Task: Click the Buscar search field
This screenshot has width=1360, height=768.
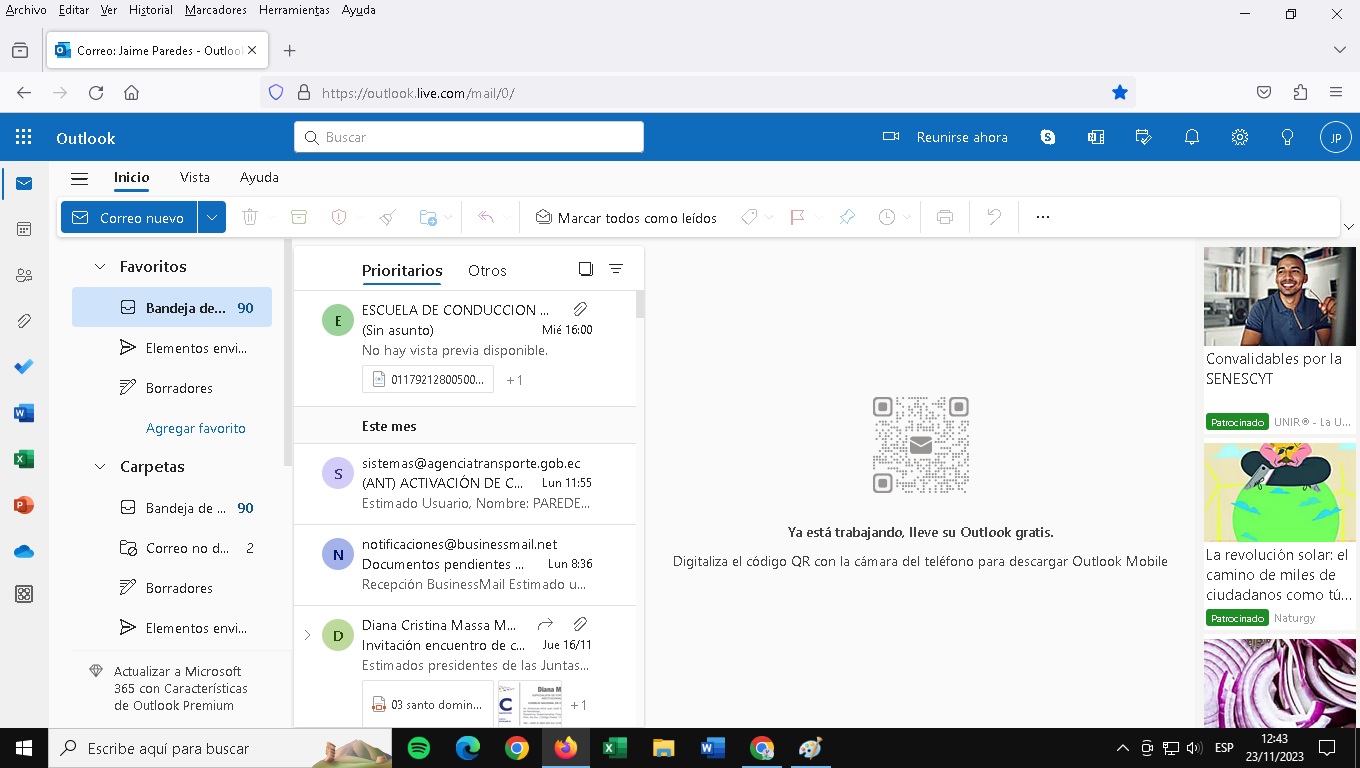Action: (x=470, y=137)
